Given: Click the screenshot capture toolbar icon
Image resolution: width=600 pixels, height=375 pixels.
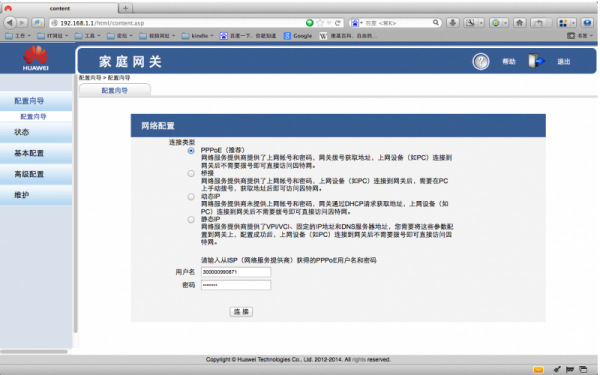Looking at the screenshot, I should click(470, 23).
